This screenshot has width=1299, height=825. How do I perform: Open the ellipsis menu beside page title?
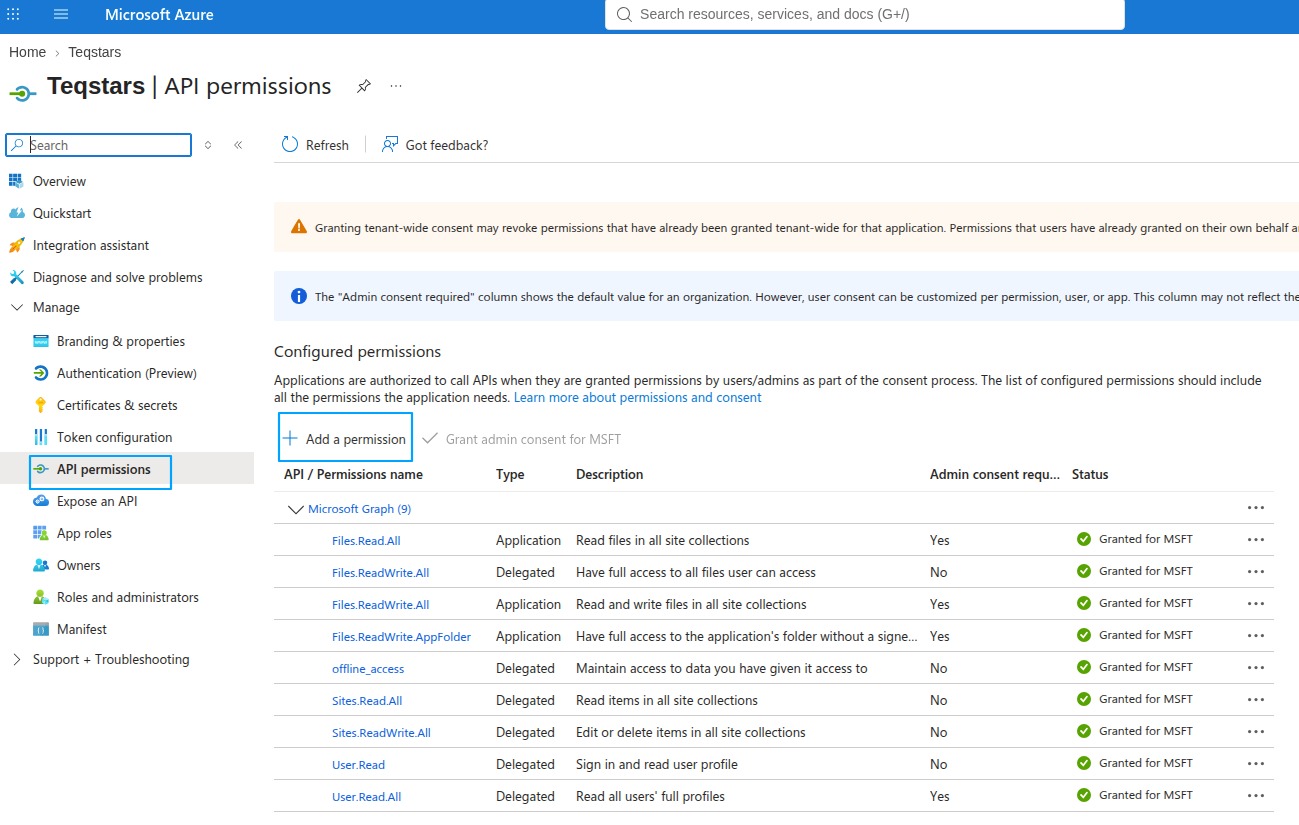396,87
